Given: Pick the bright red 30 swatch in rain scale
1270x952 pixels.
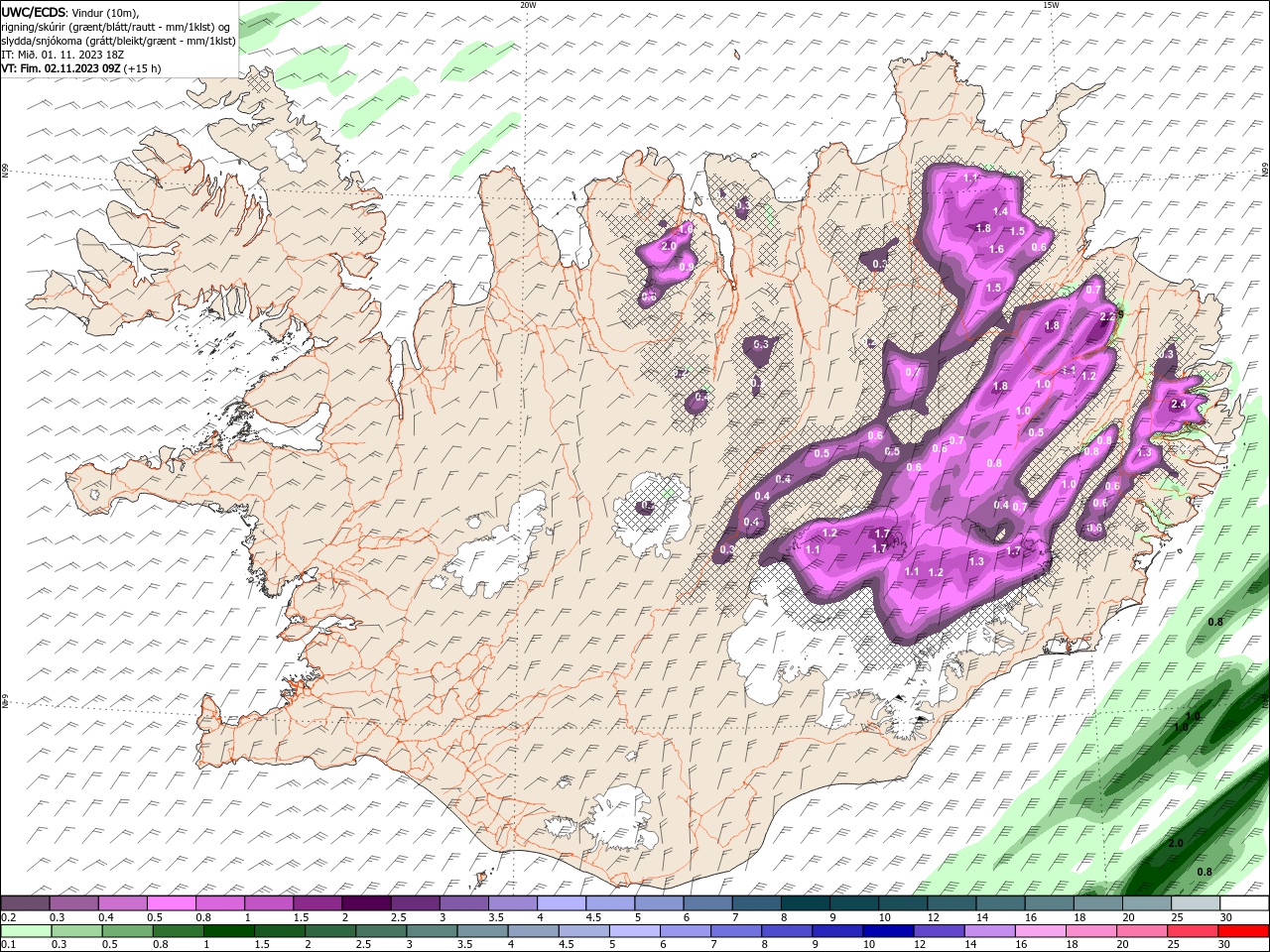Looking at the screenshot, I should pos(1242,931).
